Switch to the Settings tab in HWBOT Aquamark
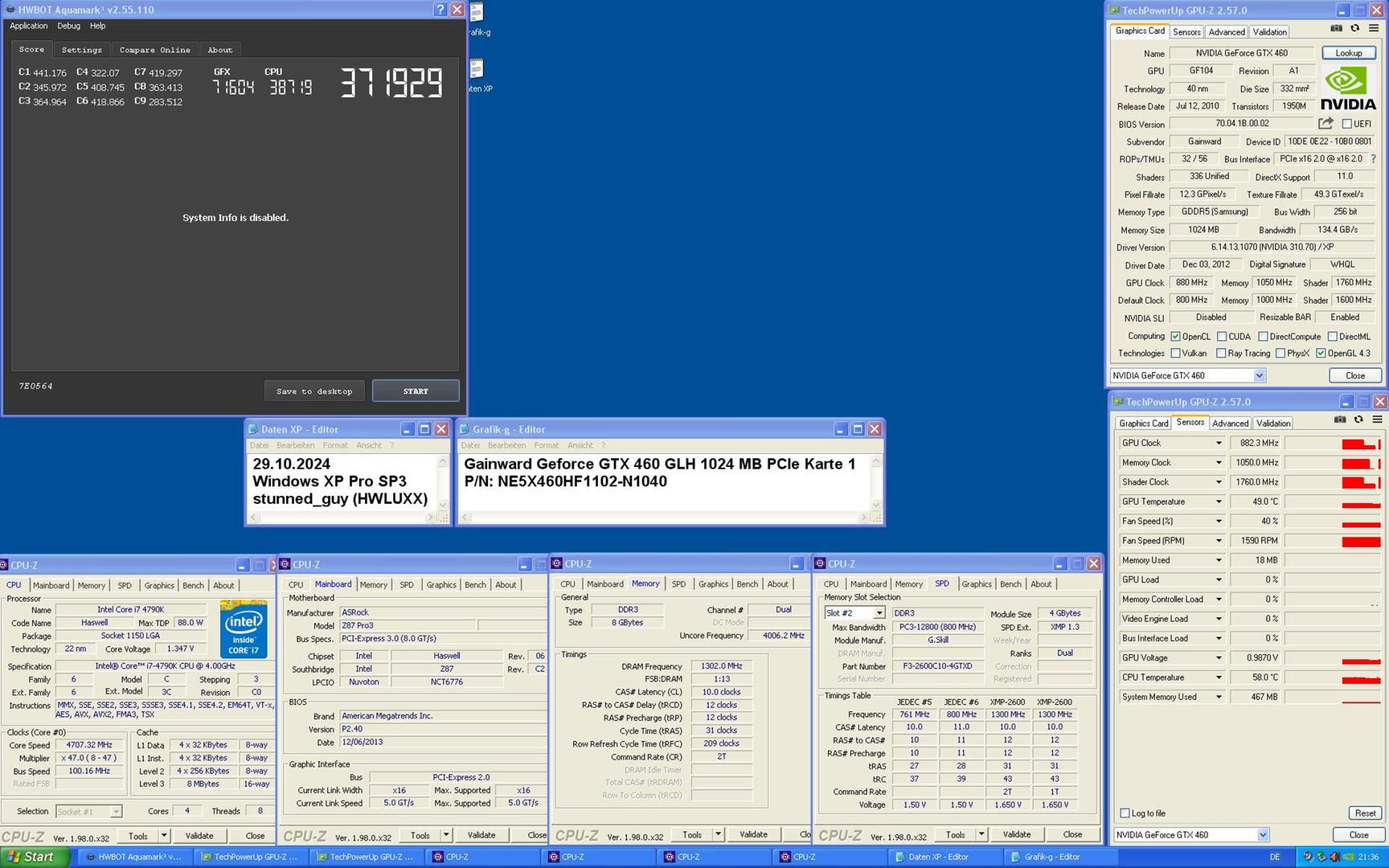 click(x=82, y=50)
